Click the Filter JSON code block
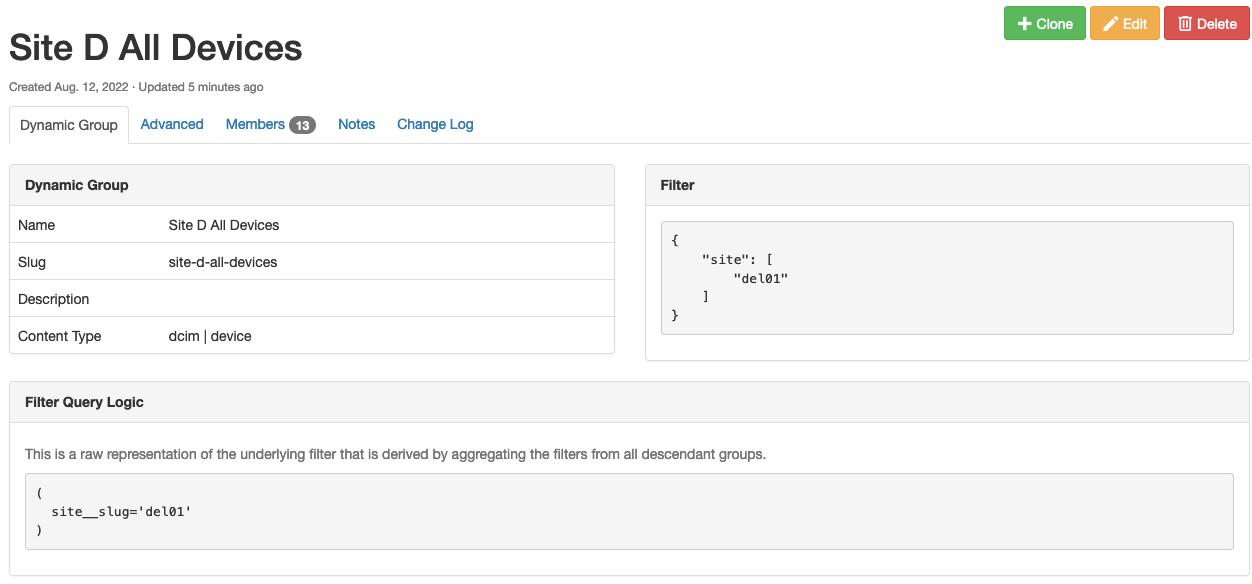The image size is (1252, 584). (x=946, y=278)
